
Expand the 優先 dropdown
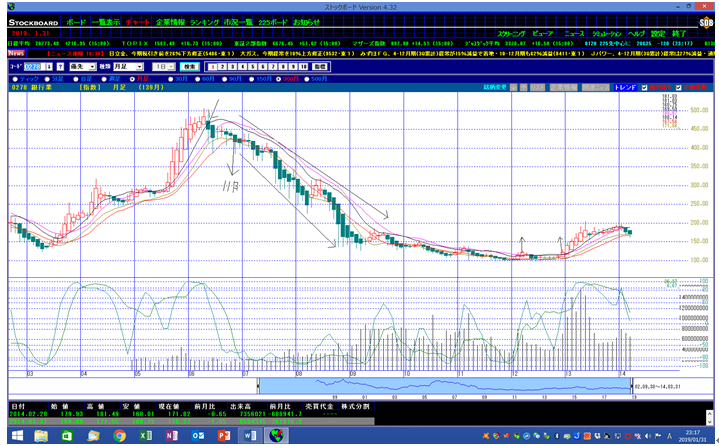click(92, 66)
